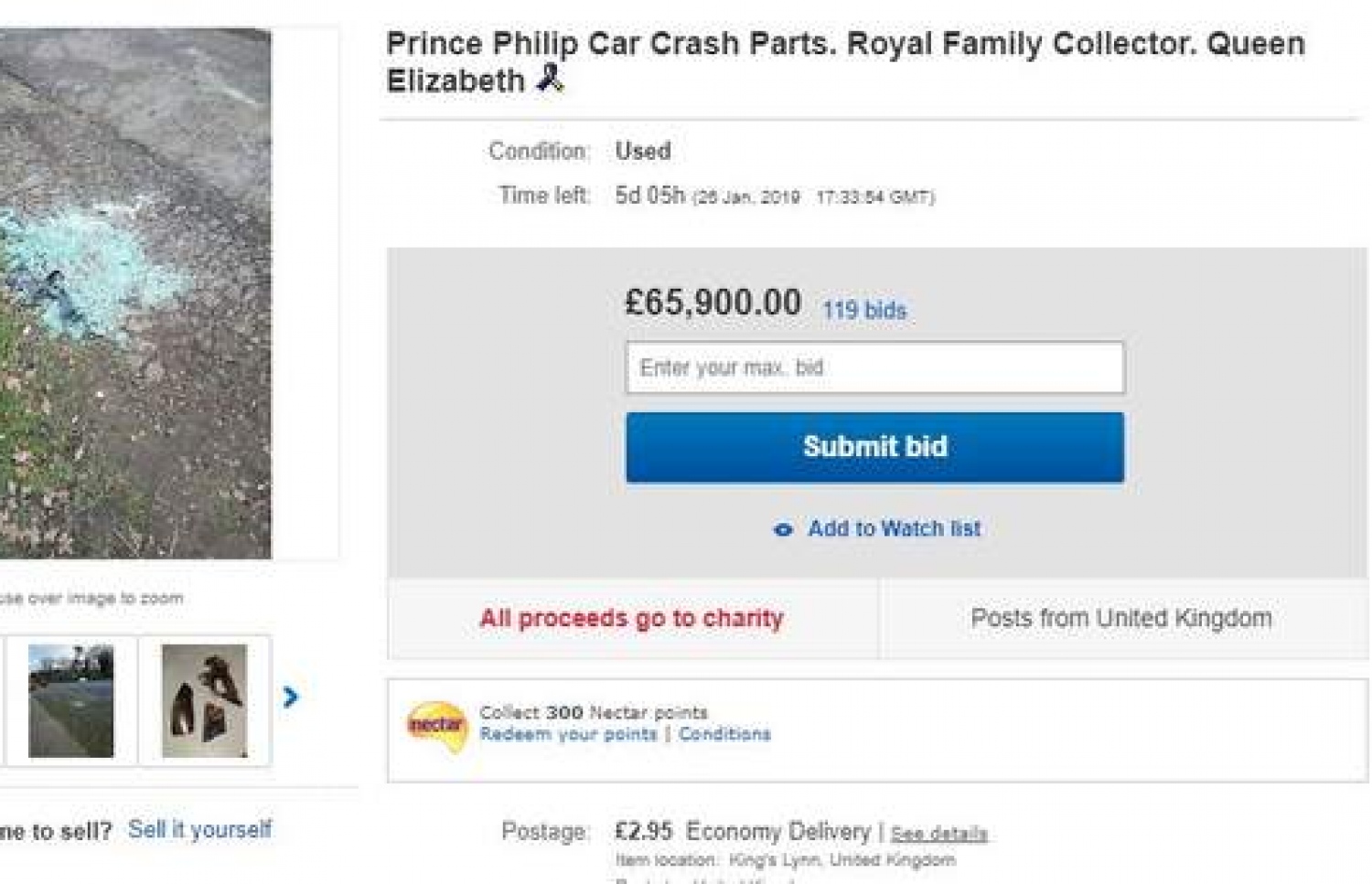Open the 119 bids history link
The width and height of the screenshot is (1372, 884).
pos(863,311)
